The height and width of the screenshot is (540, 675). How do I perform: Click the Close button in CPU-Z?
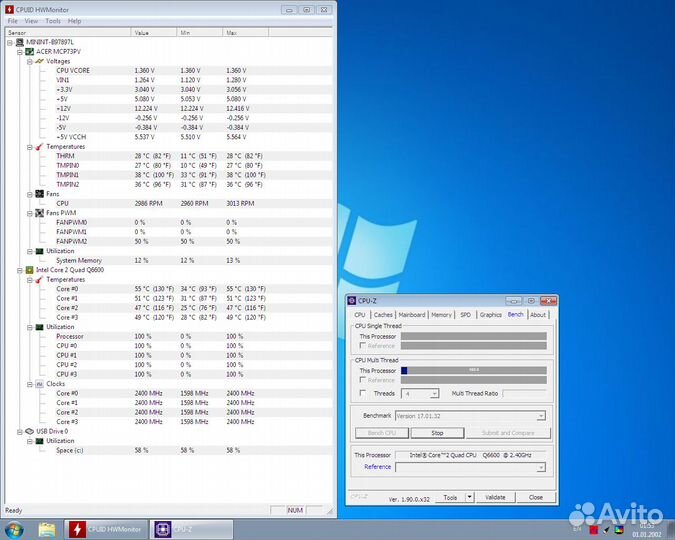(x=536, y=497)
